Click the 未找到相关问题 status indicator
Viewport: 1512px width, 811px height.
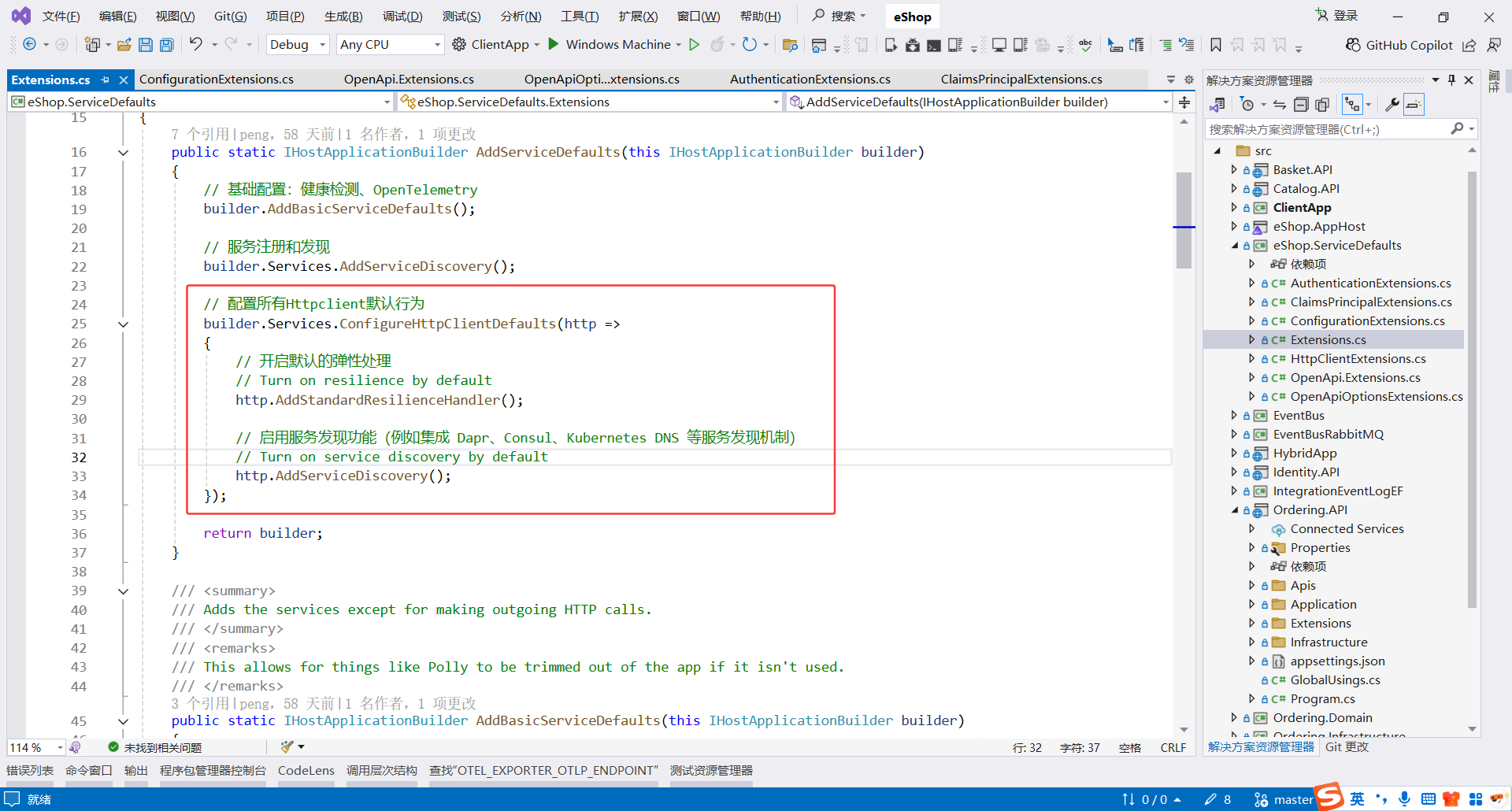(155, 747)
